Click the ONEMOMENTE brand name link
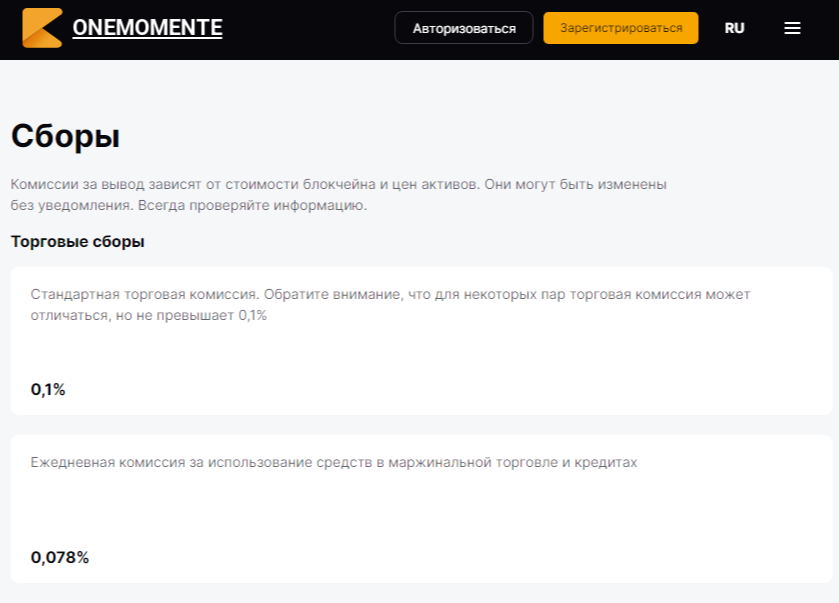 (x=147, y=28)
